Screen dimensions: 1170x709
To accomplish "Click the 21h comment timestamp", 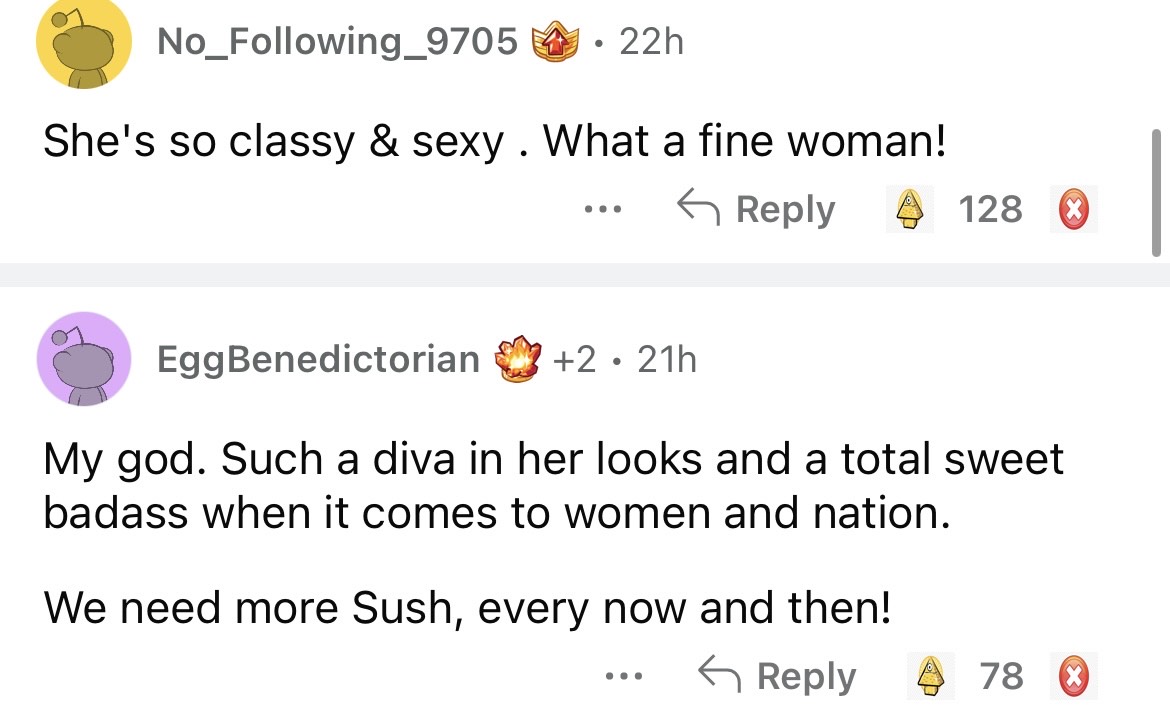I will tap(666, 359).
